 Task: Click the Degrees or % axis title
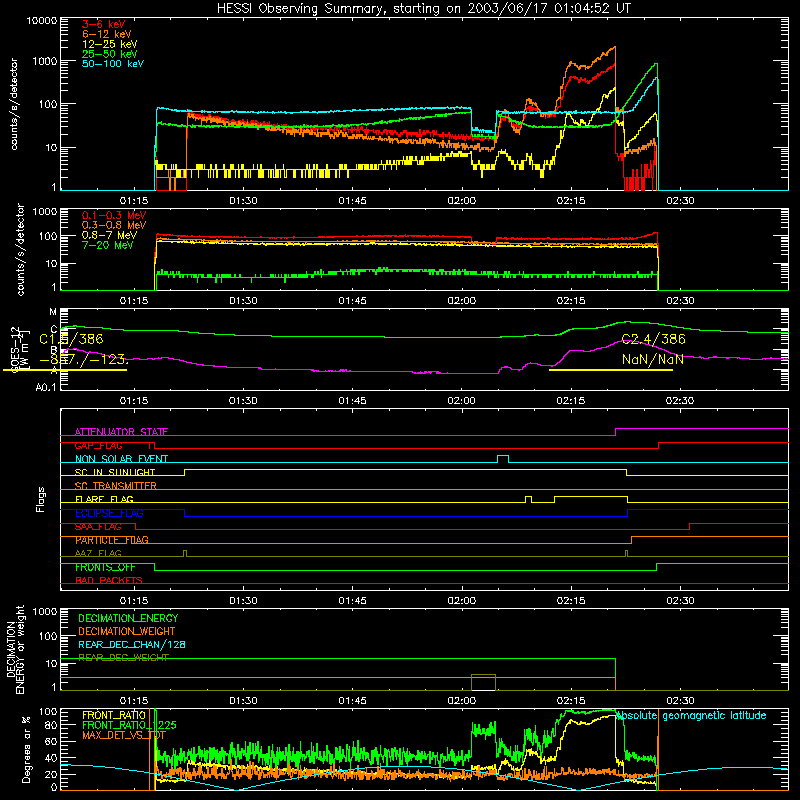(26, 750)
